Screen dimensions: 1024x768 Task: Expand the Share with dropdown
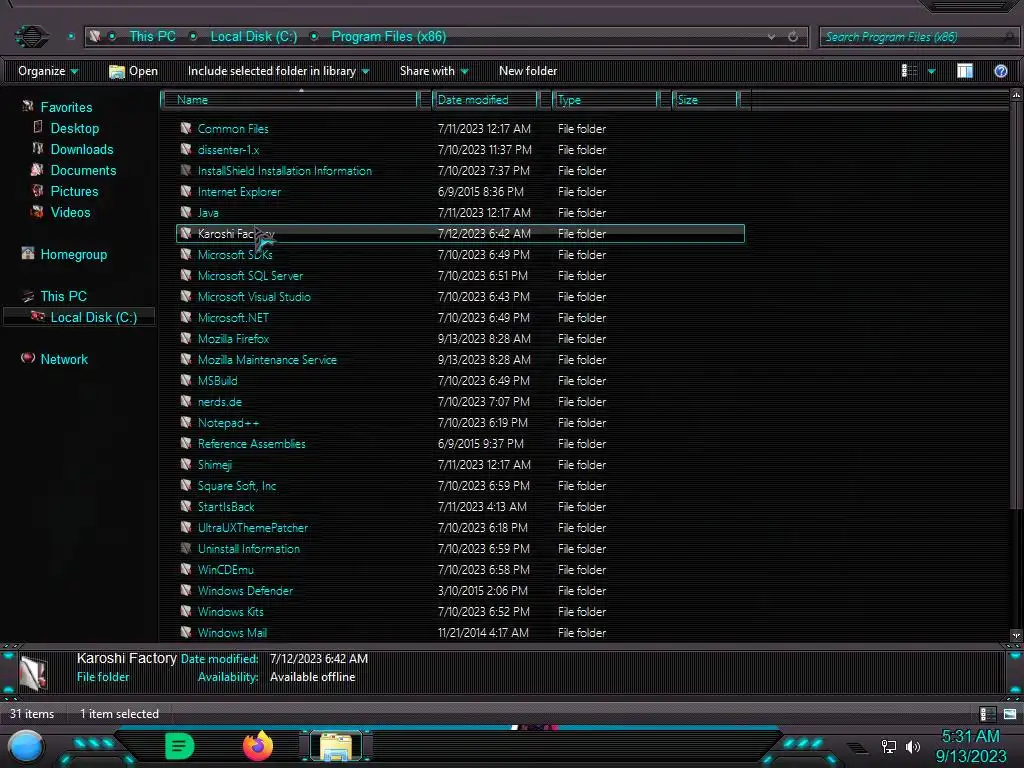(x=434, y=71)
